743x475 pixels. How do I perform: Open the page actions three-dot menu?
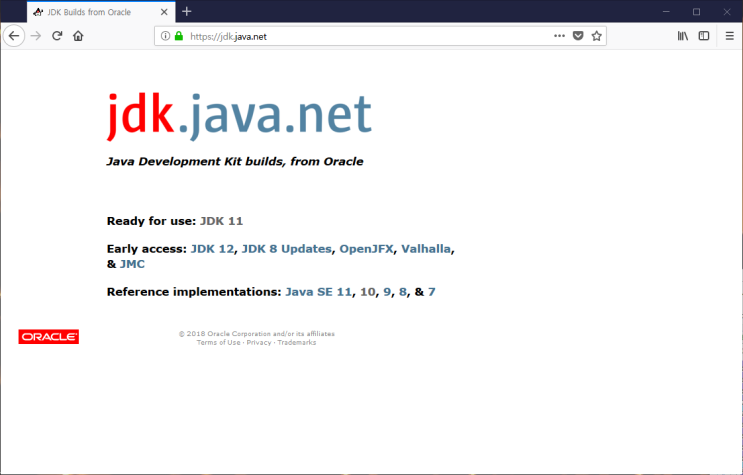[559, 35]
